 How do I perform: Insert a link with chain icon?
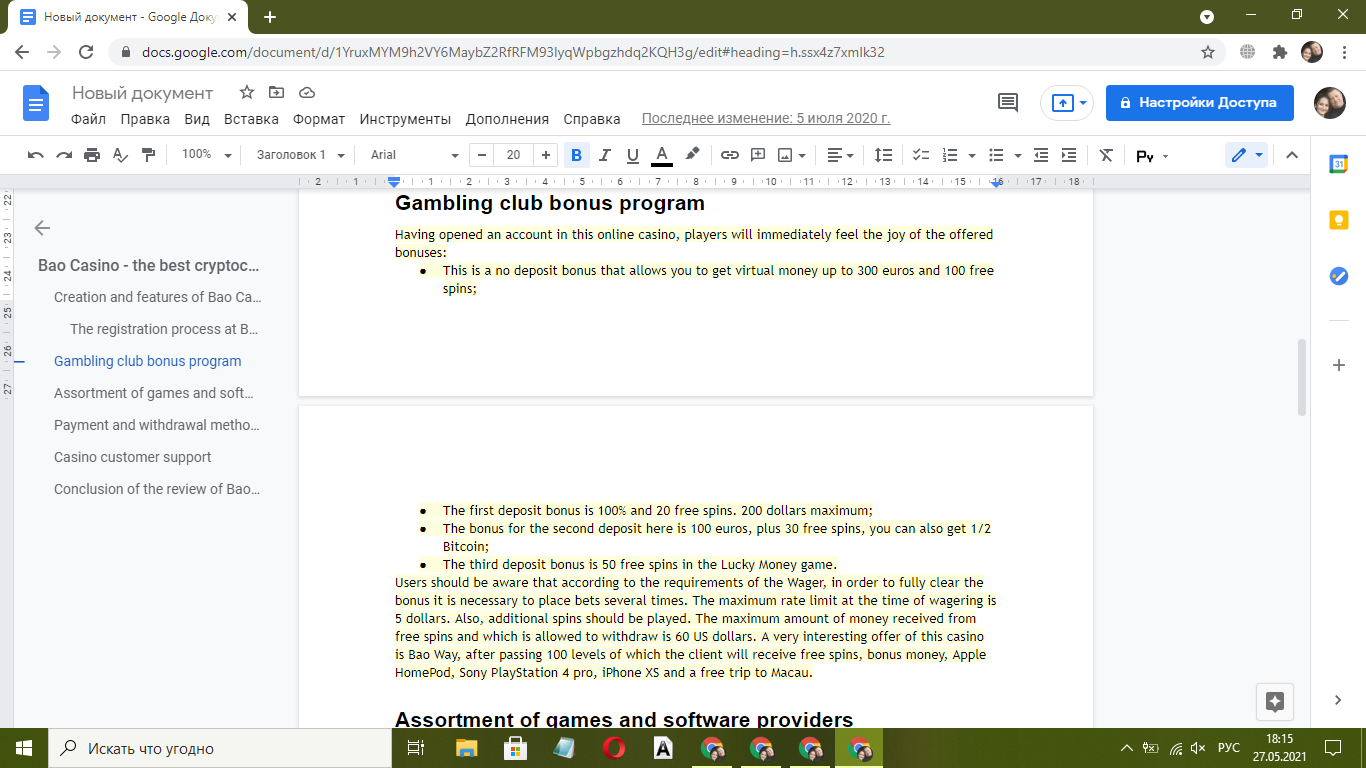coord(730,155)
